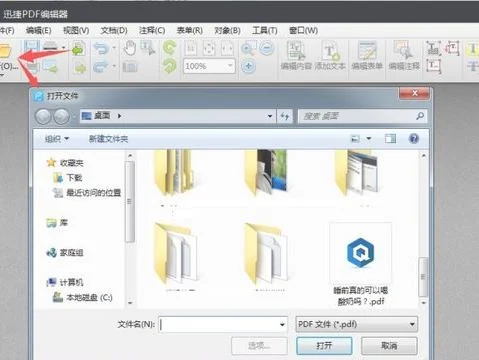
Task: Click the Forward navigation button in the dialog
Action: pos(61,116)
